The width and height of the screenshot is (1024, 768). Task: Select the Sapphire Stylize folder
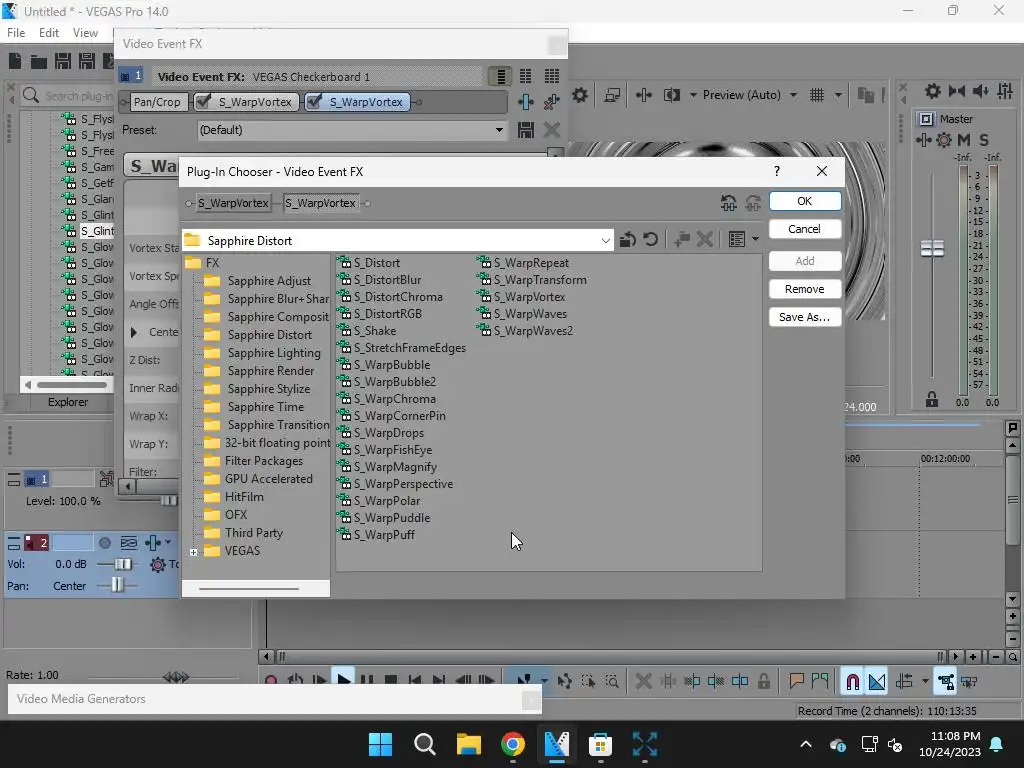point(269,389)
